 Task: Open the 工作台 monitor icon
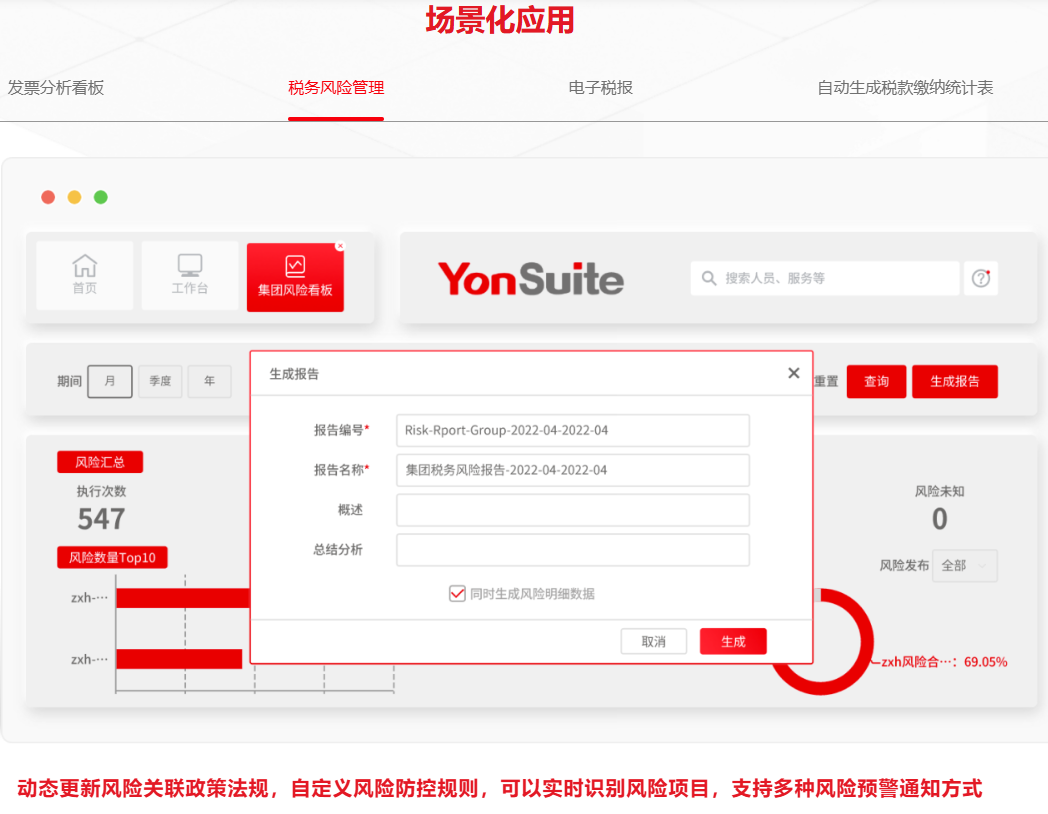coord(190,265)
